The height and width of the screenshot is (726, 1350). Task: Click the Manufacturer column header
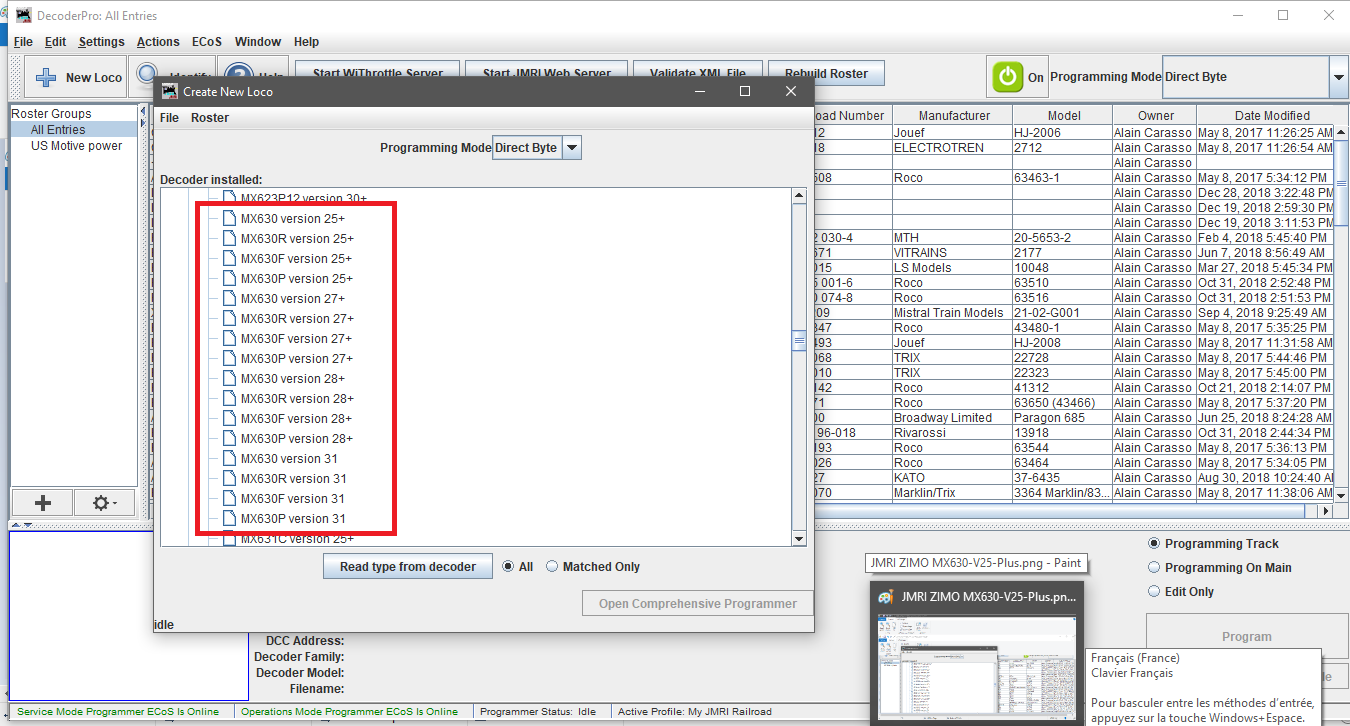(953, 116)
